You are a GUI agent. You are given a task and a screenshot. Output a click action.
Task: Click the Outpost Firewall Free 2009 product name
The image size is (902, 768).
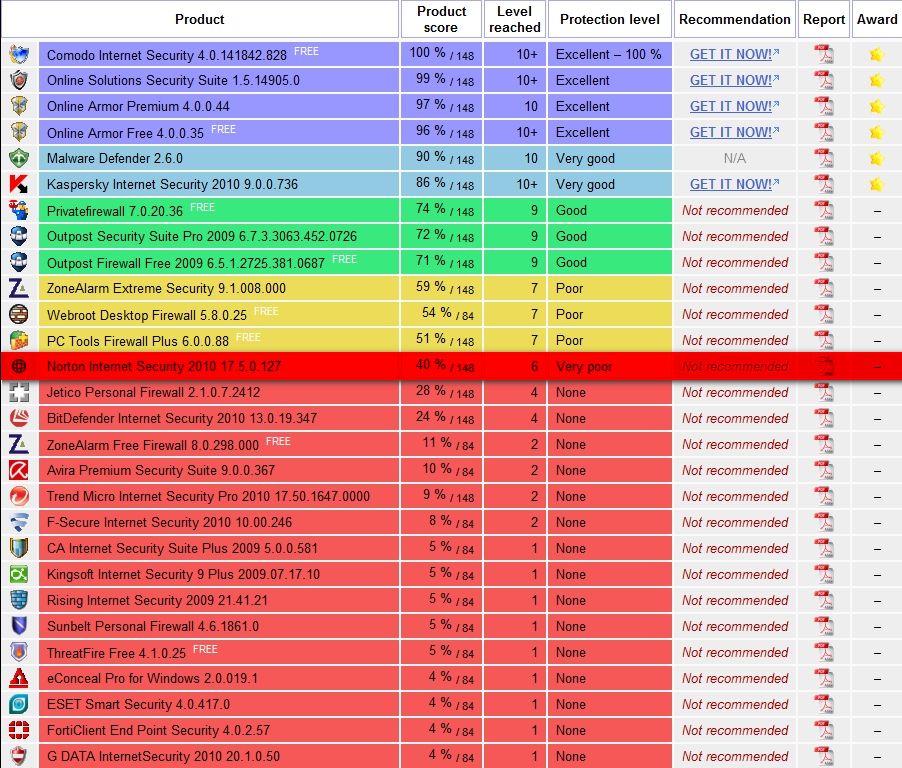tap(186, 263)
